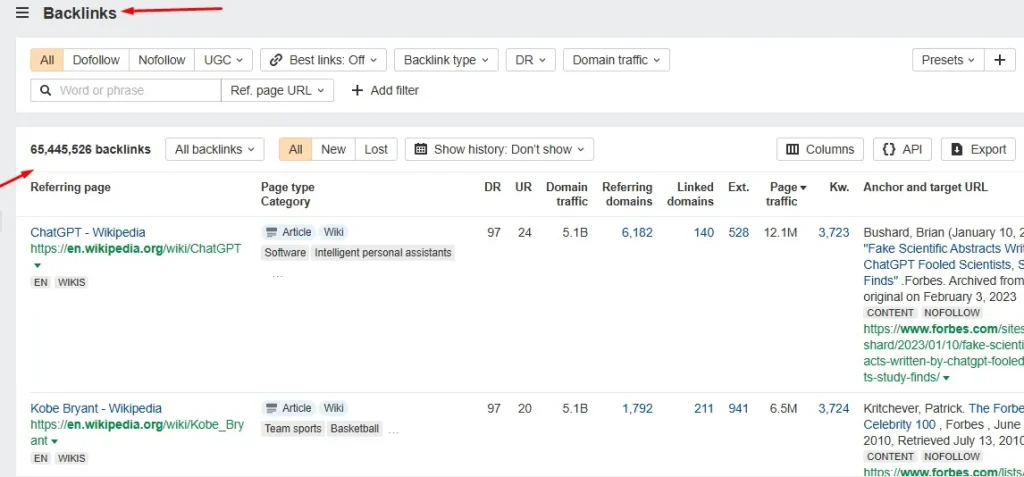Open the UGC filter dropdown

(223, 60)
